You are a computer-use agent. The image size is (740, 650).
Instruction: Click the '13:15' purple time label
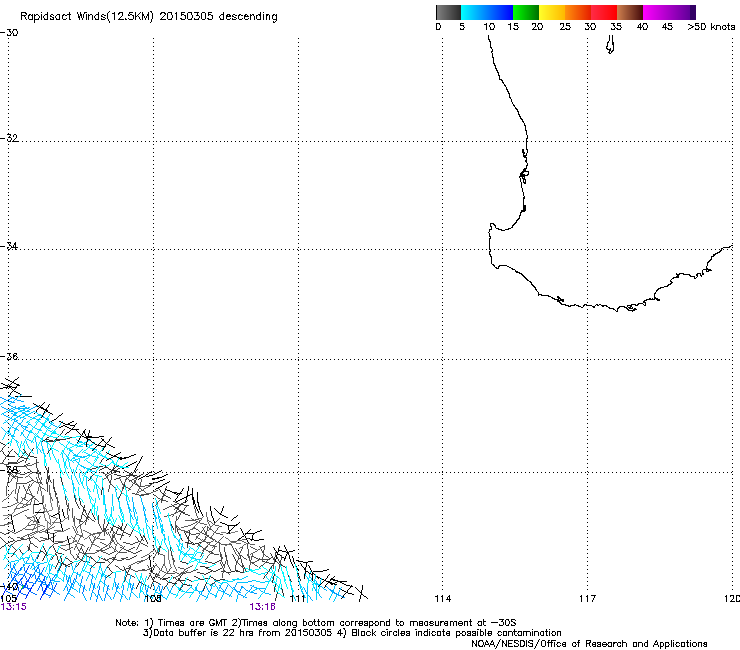point(14,607)
